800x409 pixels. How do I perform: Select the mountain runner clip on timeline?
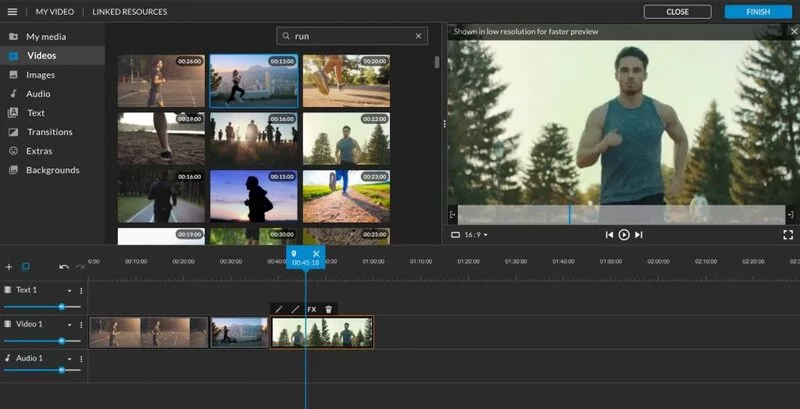tap(239, 333)
